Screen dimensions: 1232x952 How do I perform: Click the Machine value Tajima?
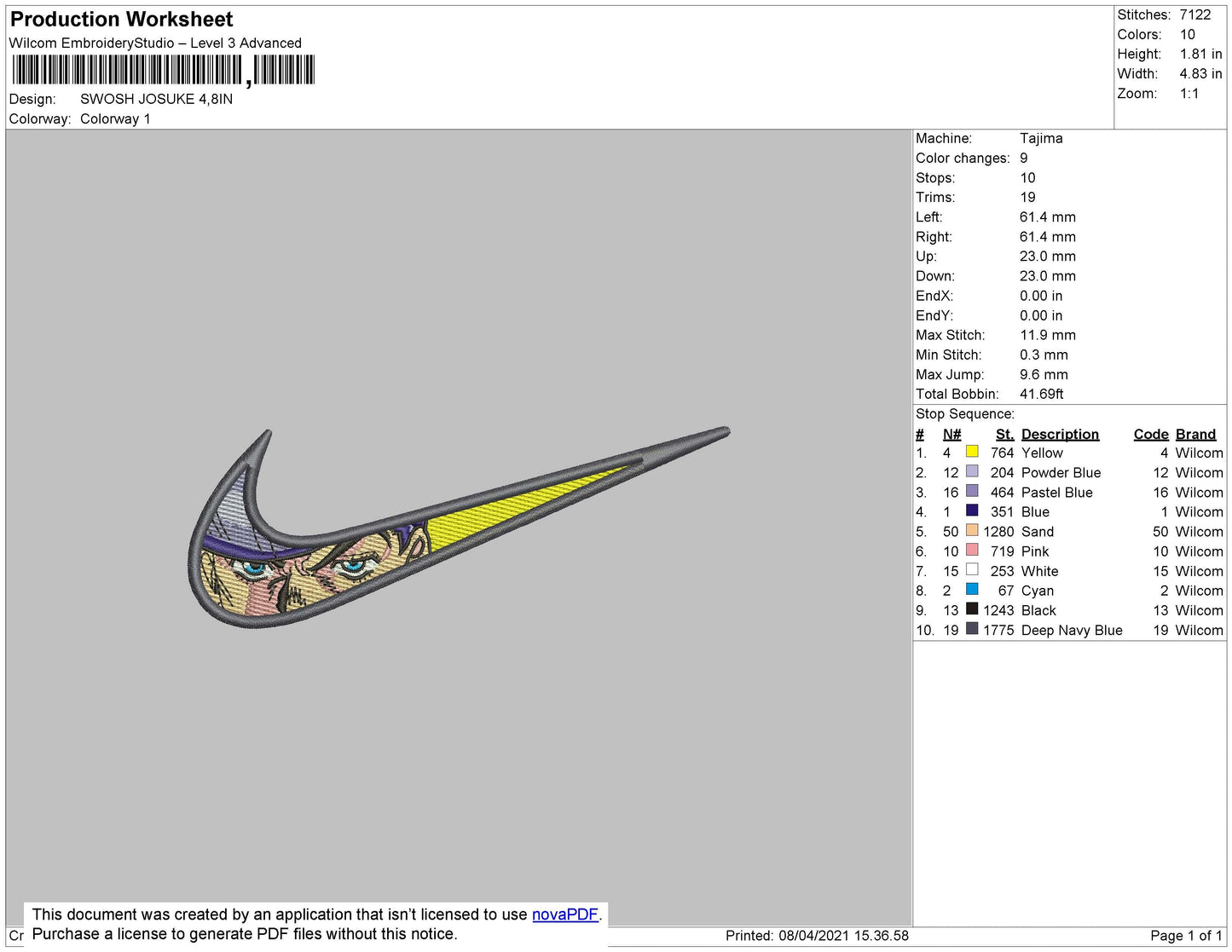(1041, 138)
